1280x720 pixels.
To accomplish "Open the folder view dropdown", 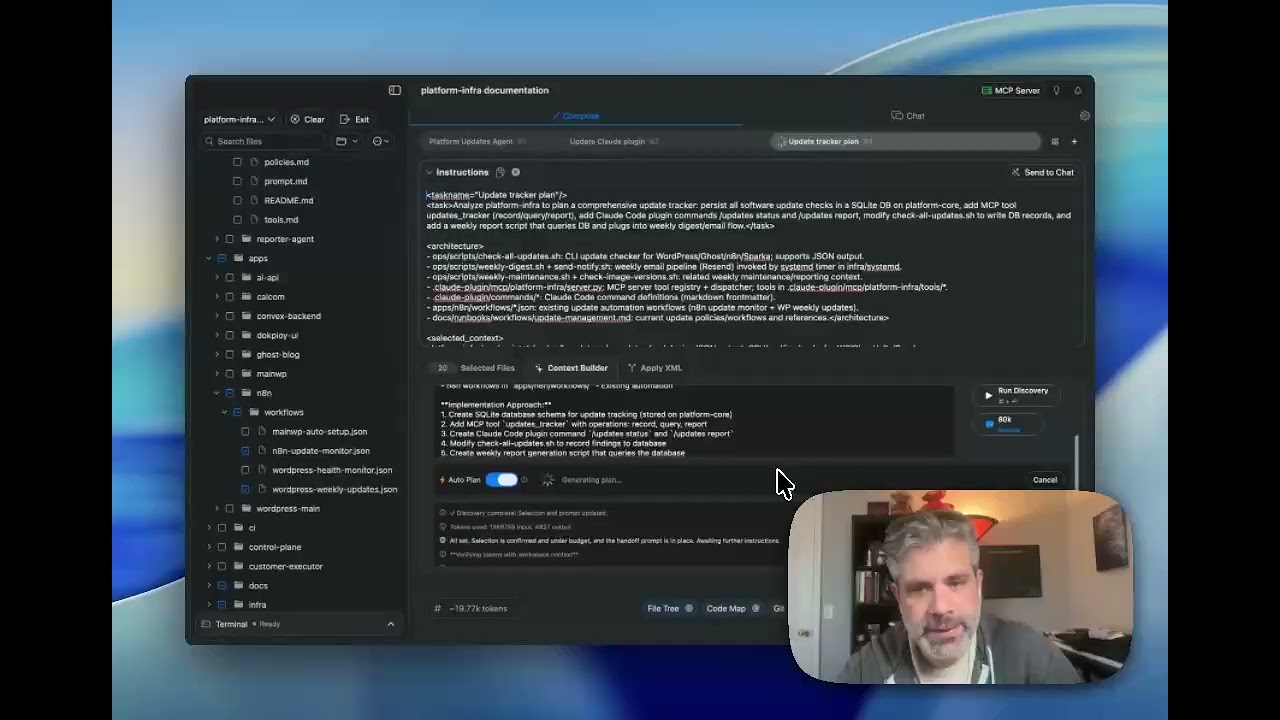I will click(347, 141).
